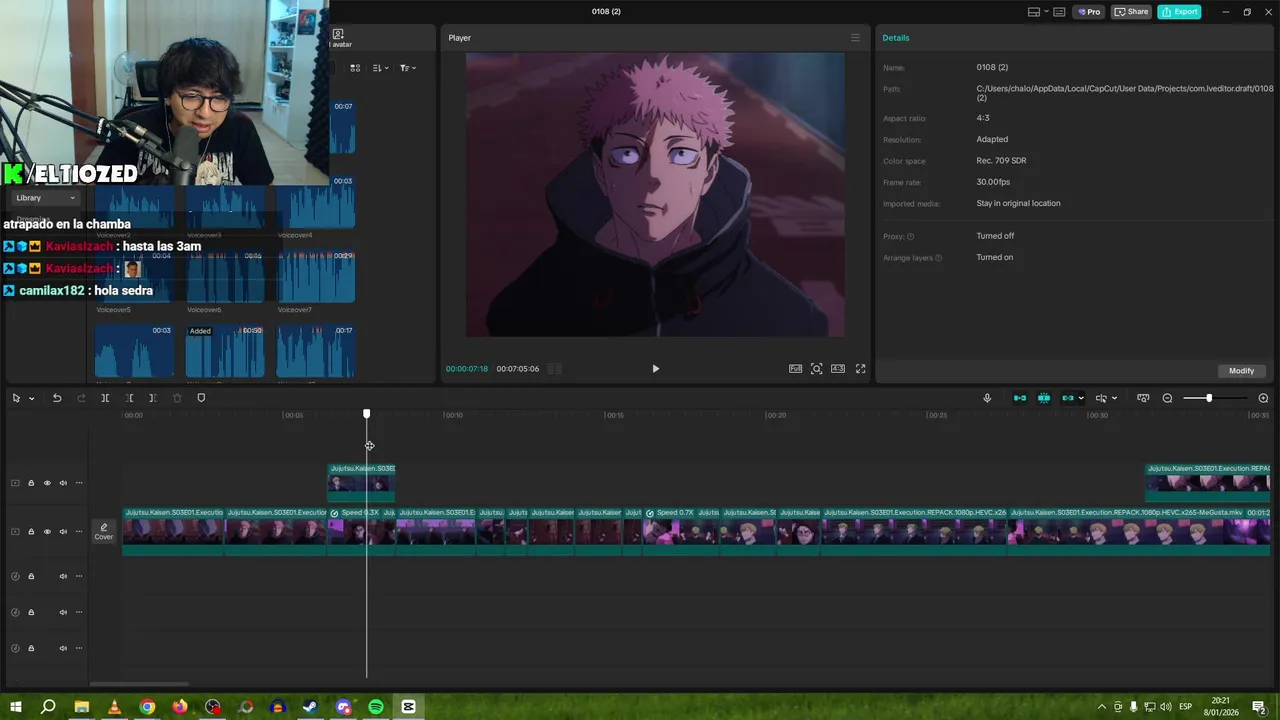Set player to Full quality view
Viewport: 1280px width, 720px height.
(795, 369)
